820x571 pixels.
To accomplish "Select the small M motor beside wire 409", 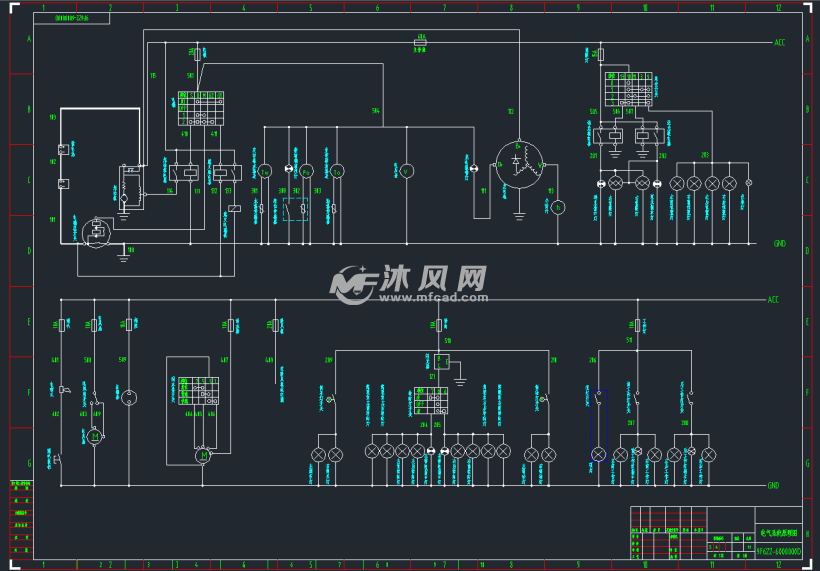I will pos(95,436).
